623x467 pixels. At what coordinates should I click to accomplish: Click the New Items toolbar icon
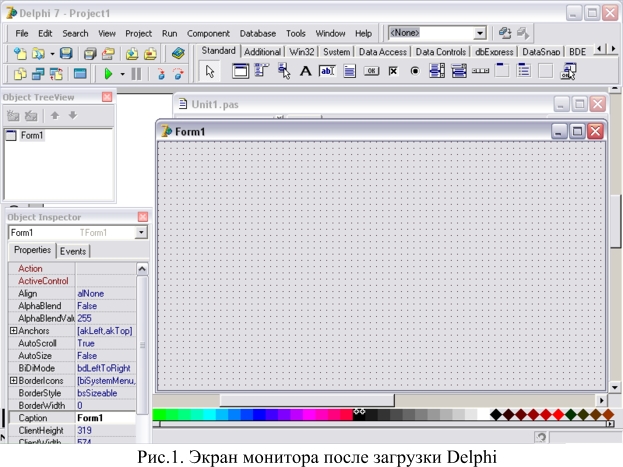pyautogui.click(x=20, y=53)
